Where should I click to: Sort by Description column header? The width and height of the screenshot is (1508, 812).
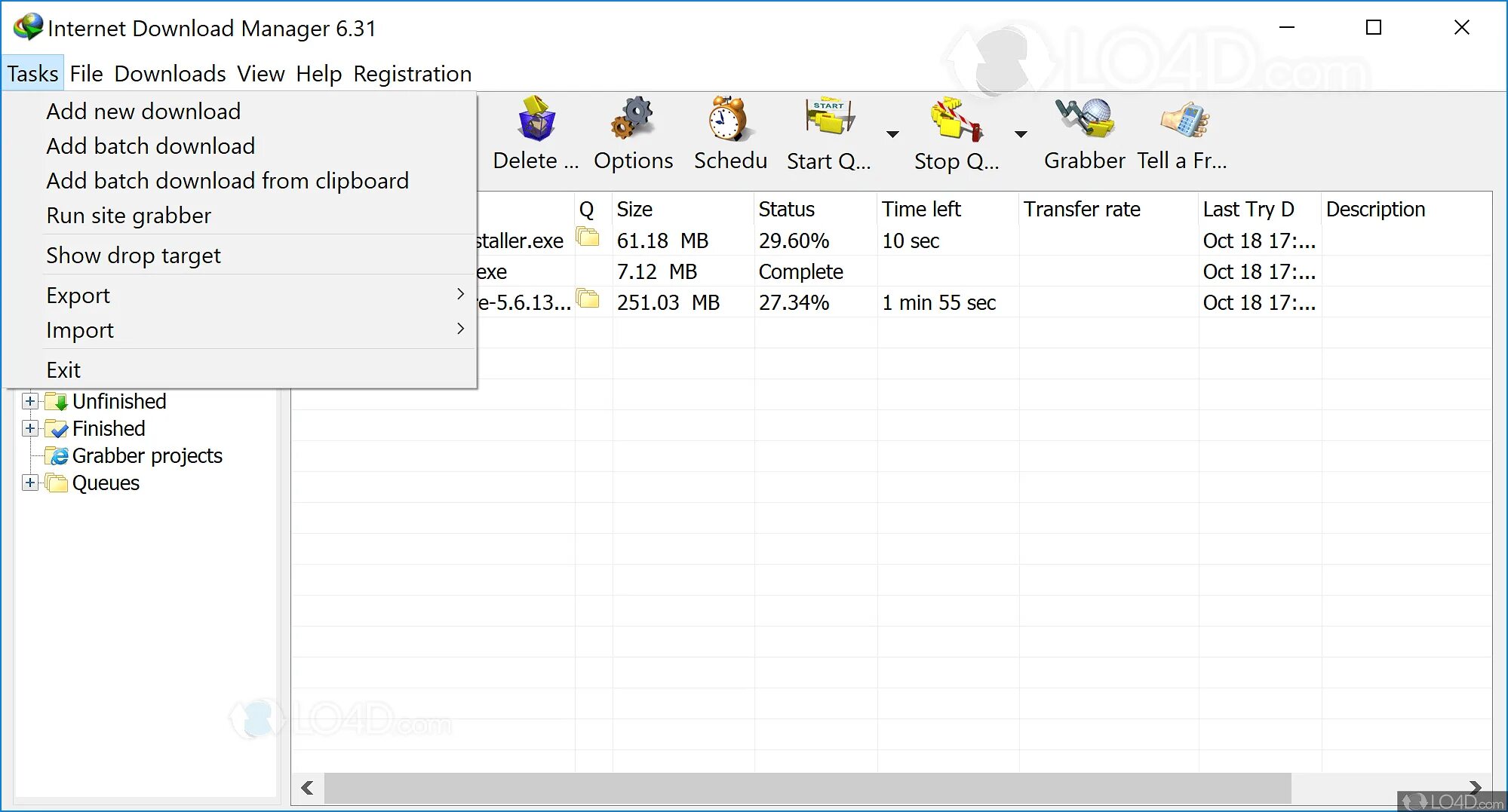(x=1406, y=209)
